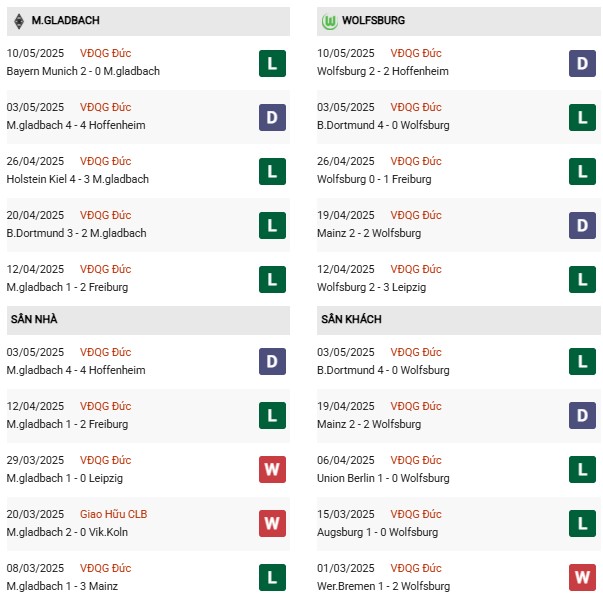Open the Giao Hữu CLB competition link
The height and width of the screenshot is (599, 603).
[x=113, y=514]
